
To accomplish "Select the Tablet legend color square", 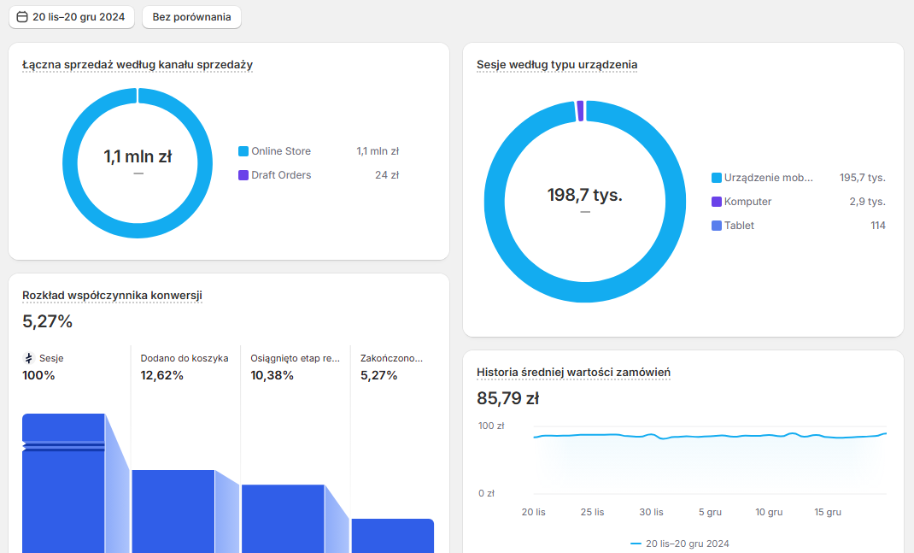I will coord(716,226).
